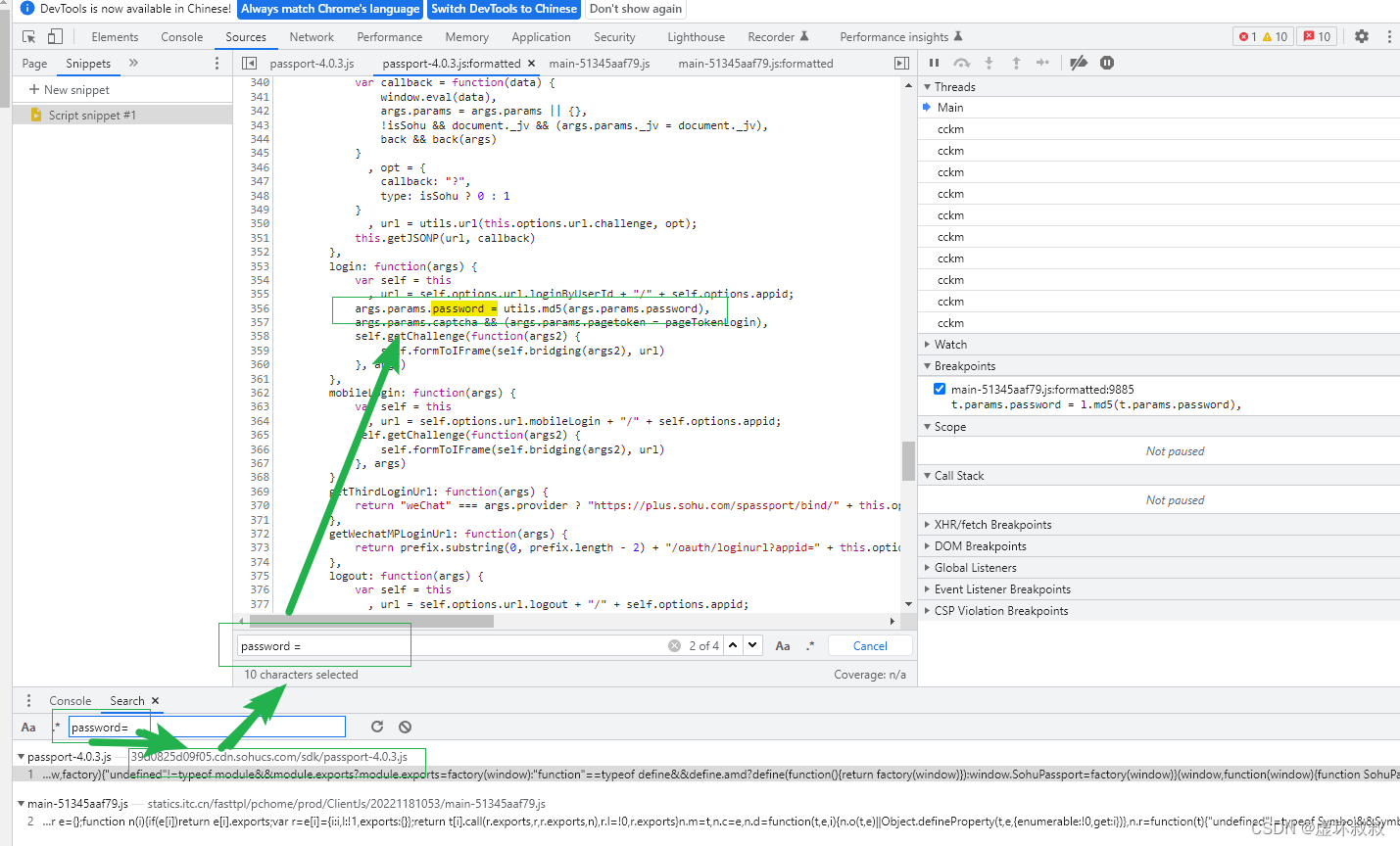1400x846 pixels.
Task: Click Always match Chrome's language button
Action: pyautogui.click(x=330, y=9)
